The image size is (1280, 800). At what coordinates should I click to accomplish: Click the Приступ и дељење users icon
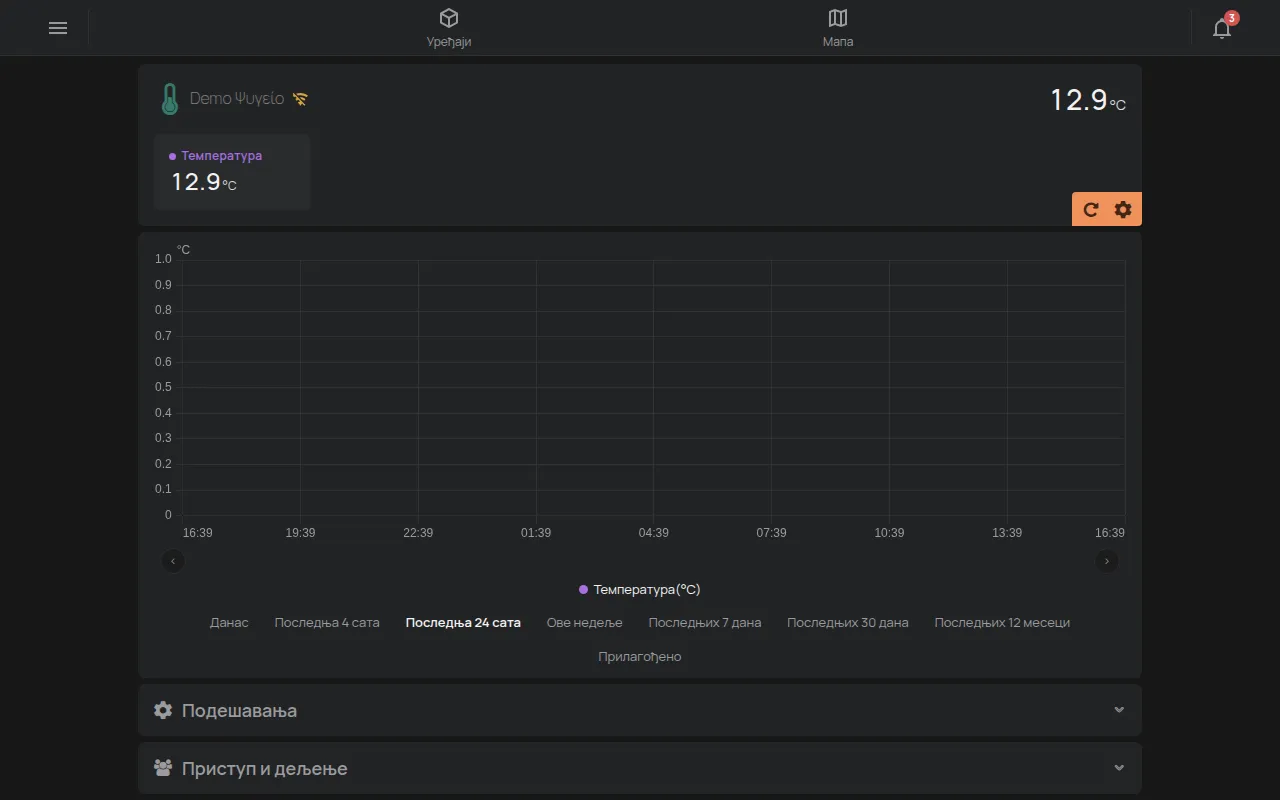click(163, 768)
